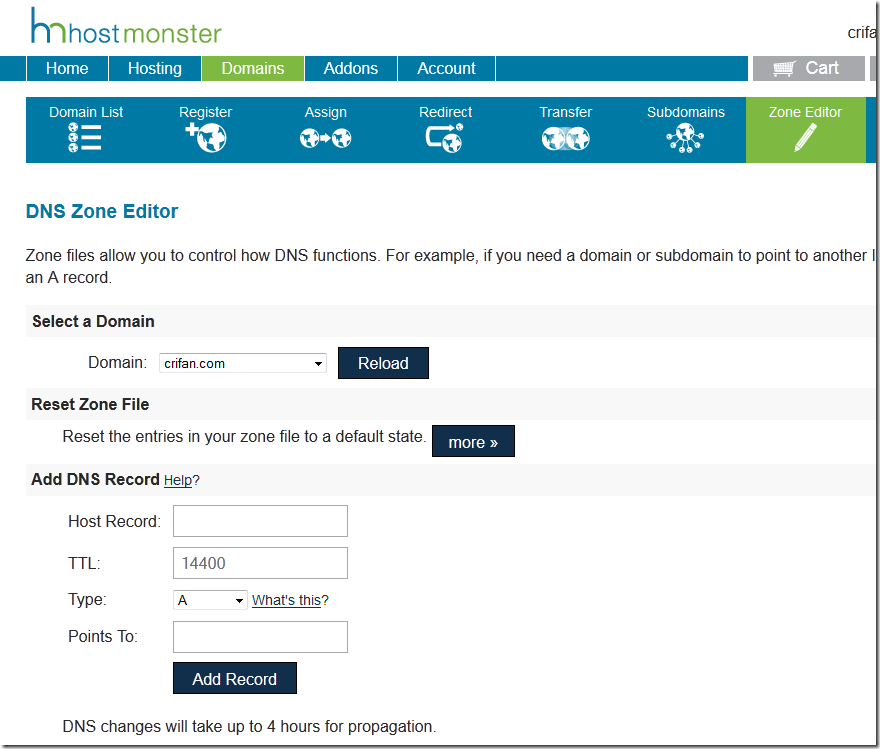Click the DNS propagation notice text
Image resolution: width=880 pixels, height=749 pixels.
tap(249, 727)
